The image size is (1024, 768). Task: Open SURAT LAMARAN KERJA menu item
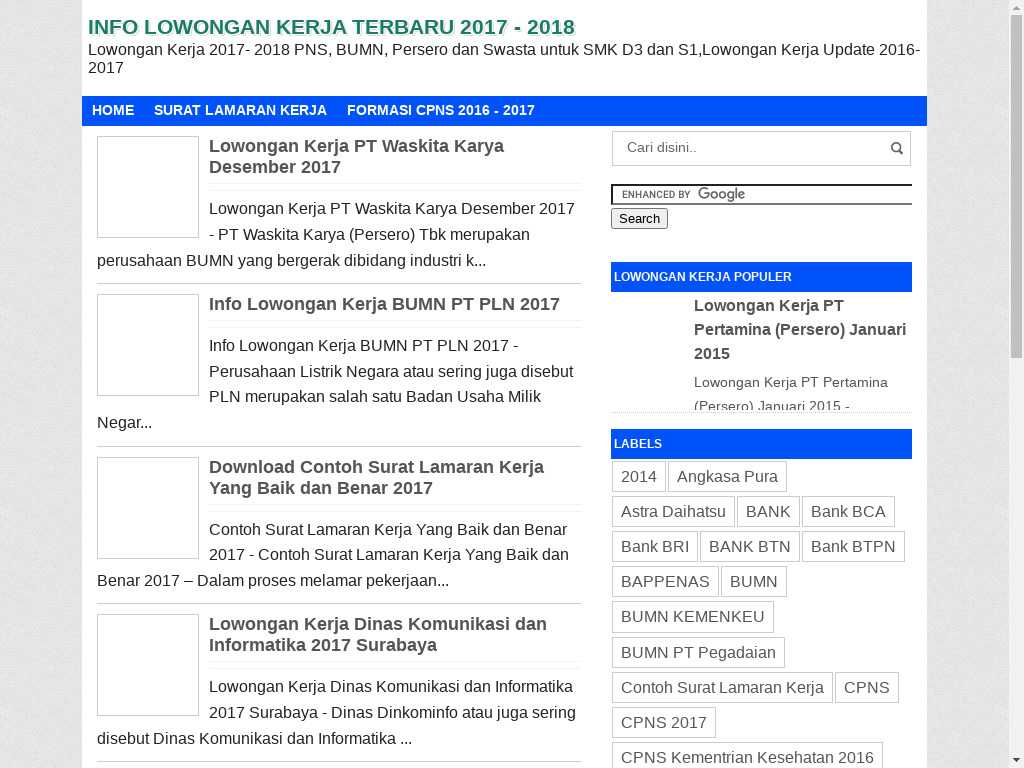(x=240, y=110)
